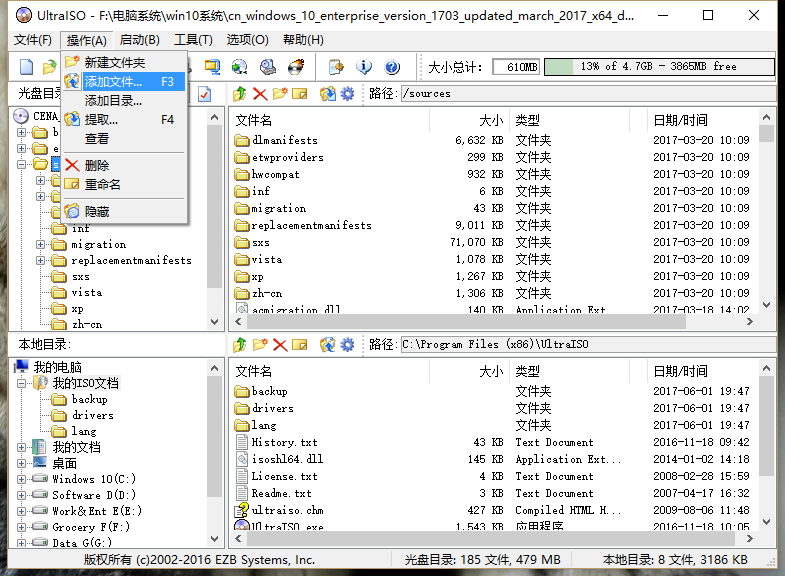Click the red delete X in image pane toolbar
This screenshot has width=785, height=576.
tap(260, 94)
